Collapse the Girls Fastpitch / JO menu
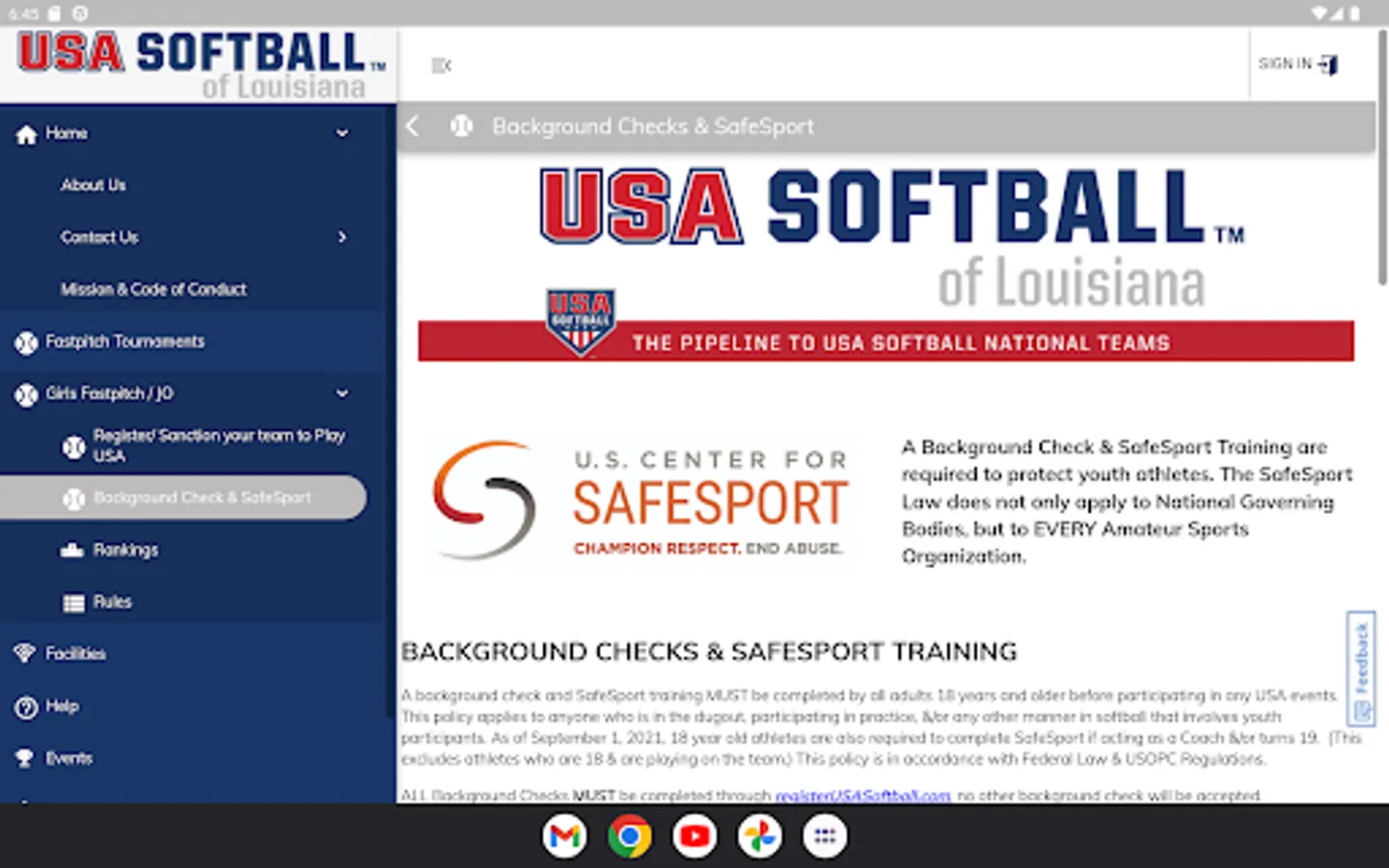 click(342, 393)
